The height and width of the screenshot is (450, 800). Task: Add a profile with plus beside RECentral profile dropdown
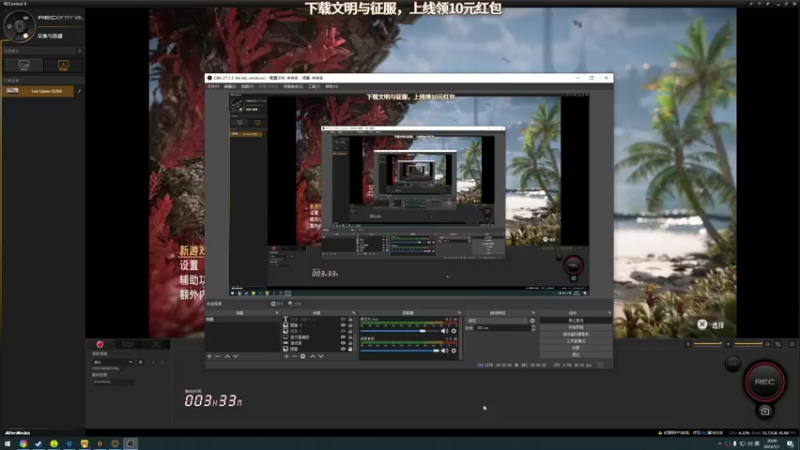(140, 362)
